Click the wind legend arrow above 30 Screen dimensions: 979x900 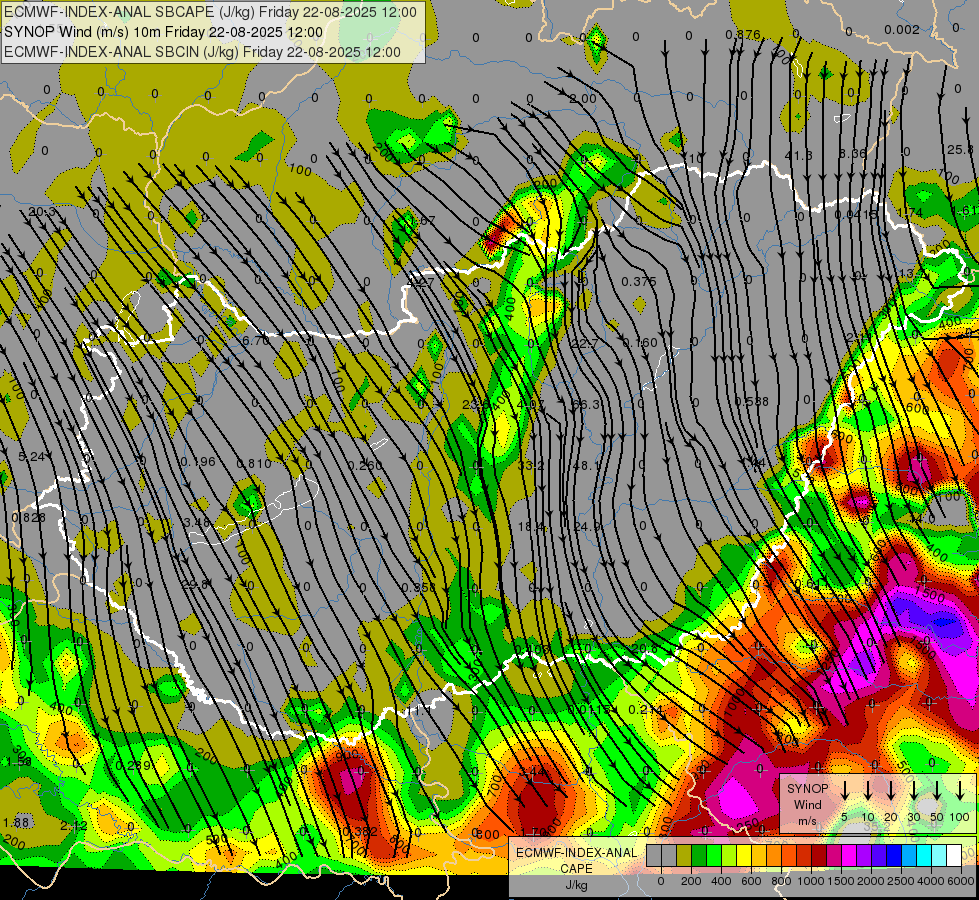(914, 790)
